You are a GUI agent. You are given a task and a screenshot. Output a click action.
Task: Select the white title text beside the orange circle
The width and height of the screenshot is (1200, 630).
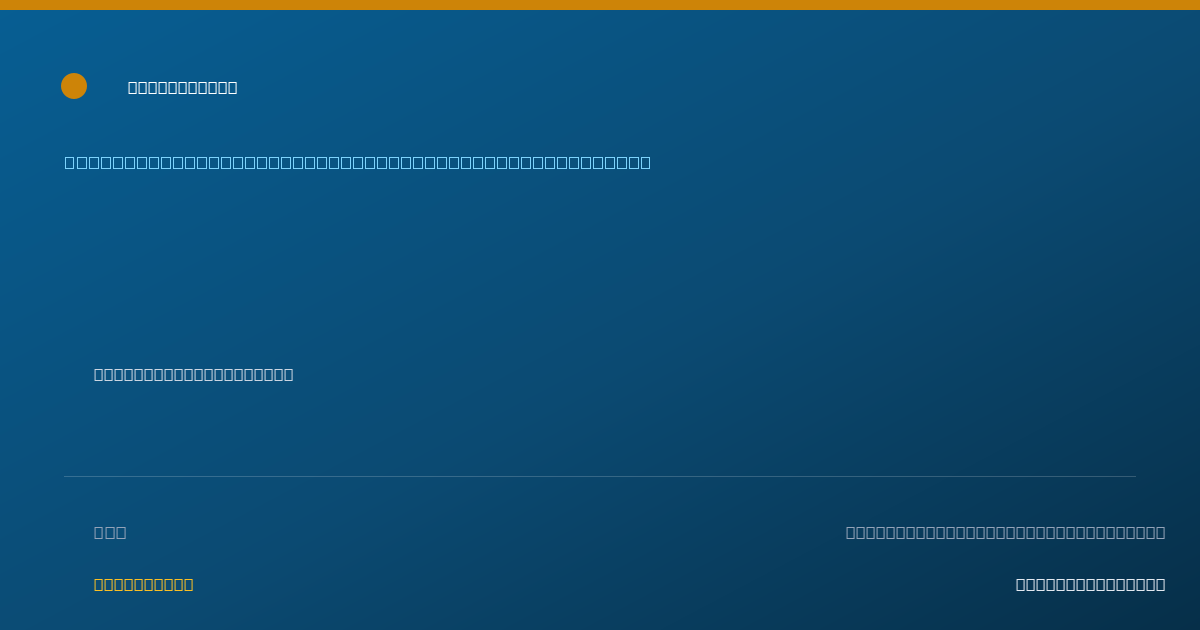pyautogui.click(x=183, y=88)
